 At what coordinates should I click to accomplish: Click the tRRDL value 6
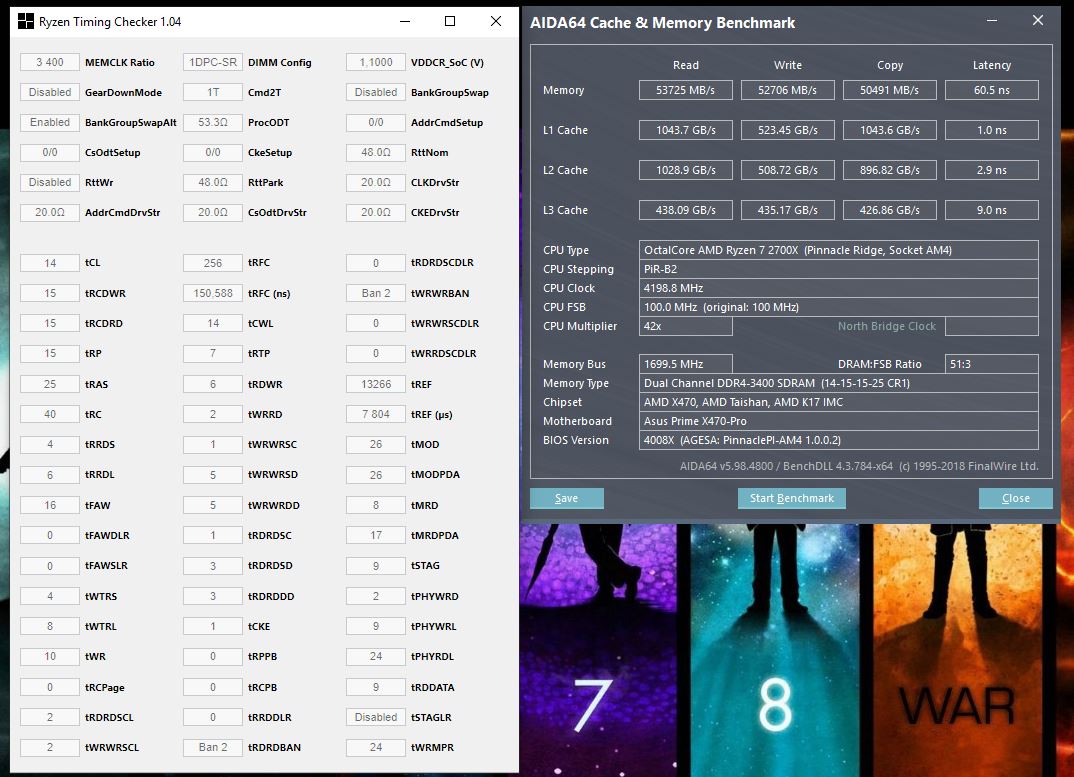point(50,475)
